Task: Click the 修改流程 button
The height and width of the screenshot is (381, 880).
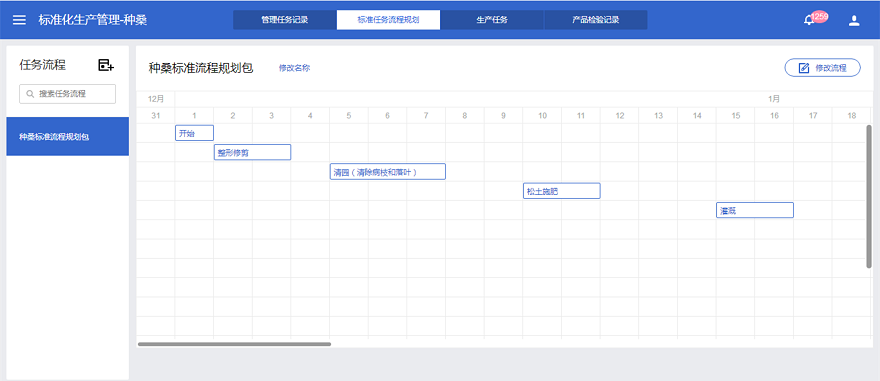Action: 822,68
